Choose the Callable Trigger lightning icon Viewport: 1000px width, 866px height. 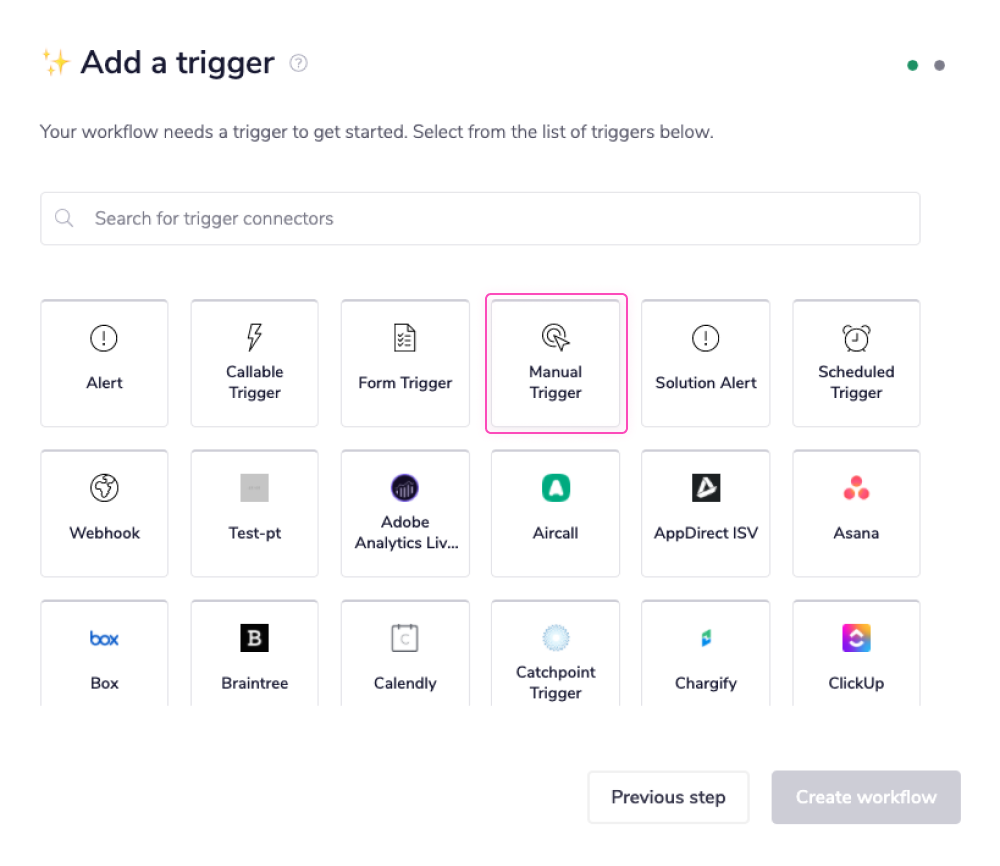pos(254,338)
